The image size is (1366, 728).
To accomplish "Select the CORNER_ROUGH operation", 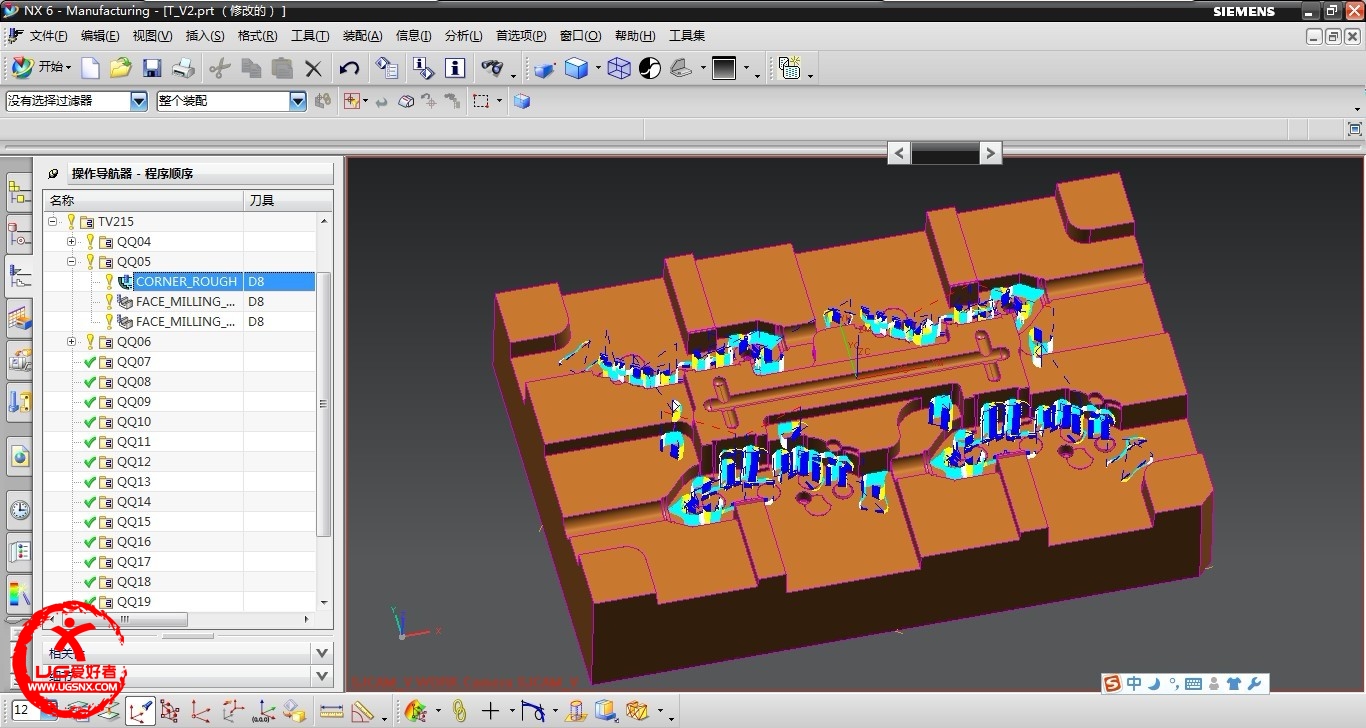I will click(x=186, y=282).
